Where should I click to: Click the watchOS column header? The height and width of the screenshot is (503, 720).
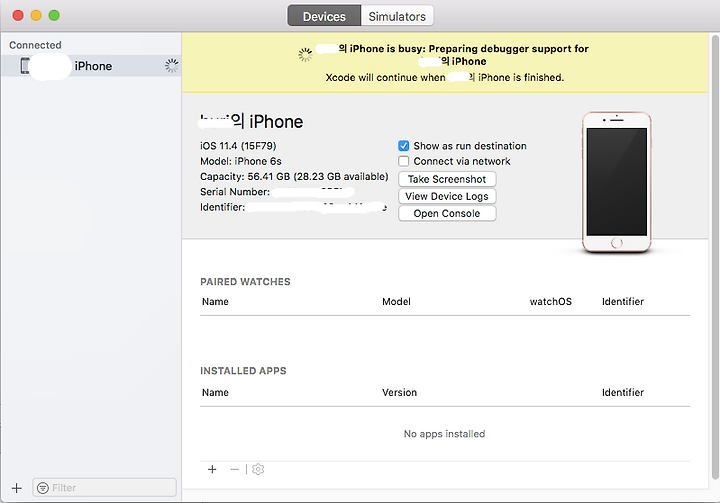tap(551, 301)
